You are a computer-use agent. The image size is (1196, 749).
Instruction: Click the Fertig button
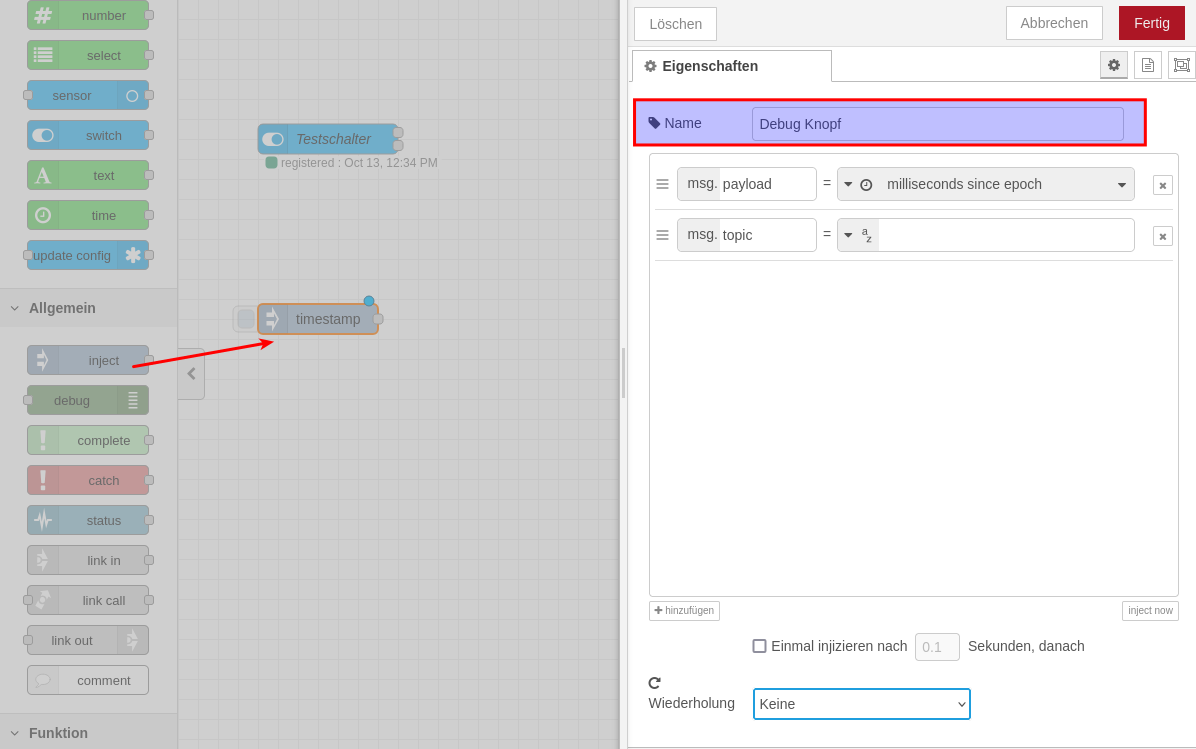pyautogui.click(x=1151, y=23)
